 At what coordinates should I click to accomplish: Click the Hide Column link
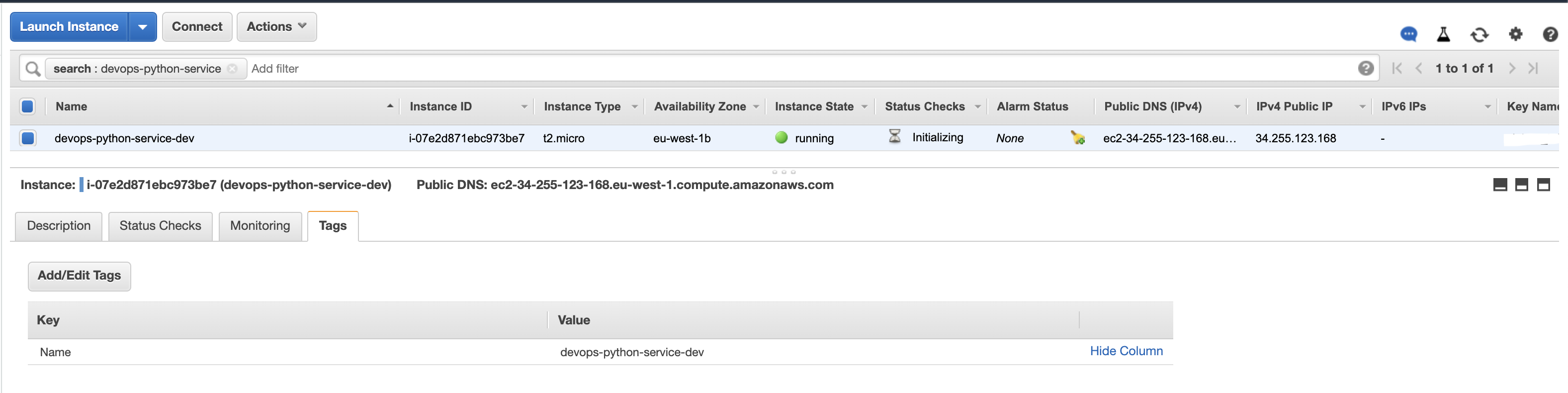(1126, 352)
